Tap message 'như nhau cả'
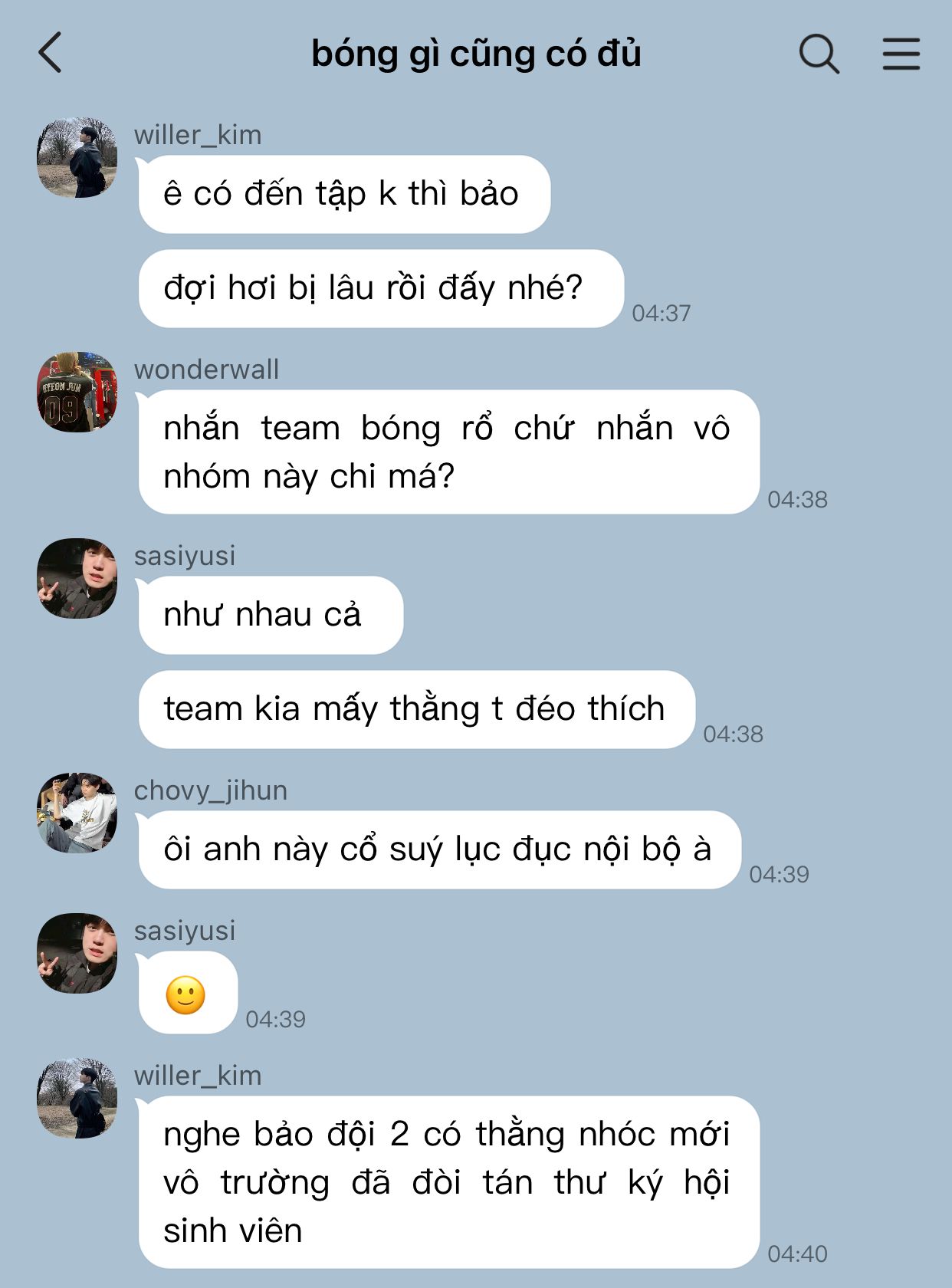 coord(271,615)
